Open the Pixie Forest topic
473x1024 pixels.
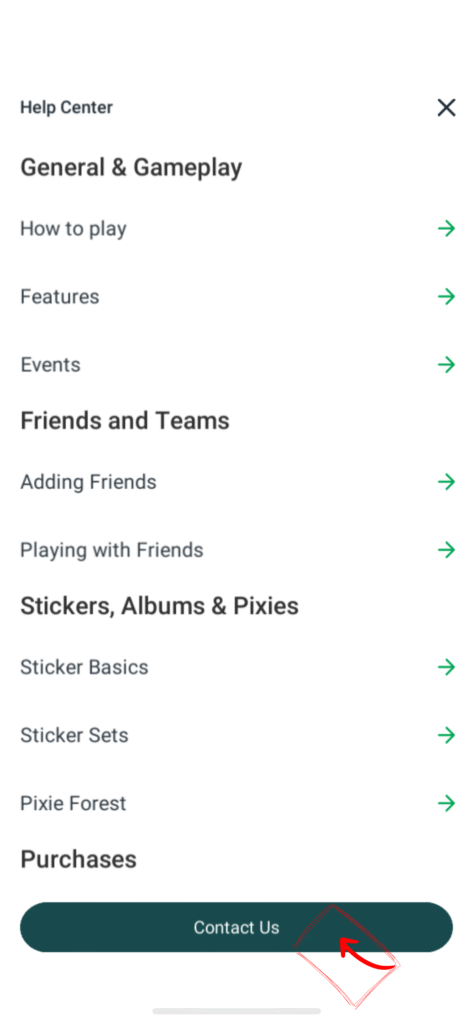(236, 803)
